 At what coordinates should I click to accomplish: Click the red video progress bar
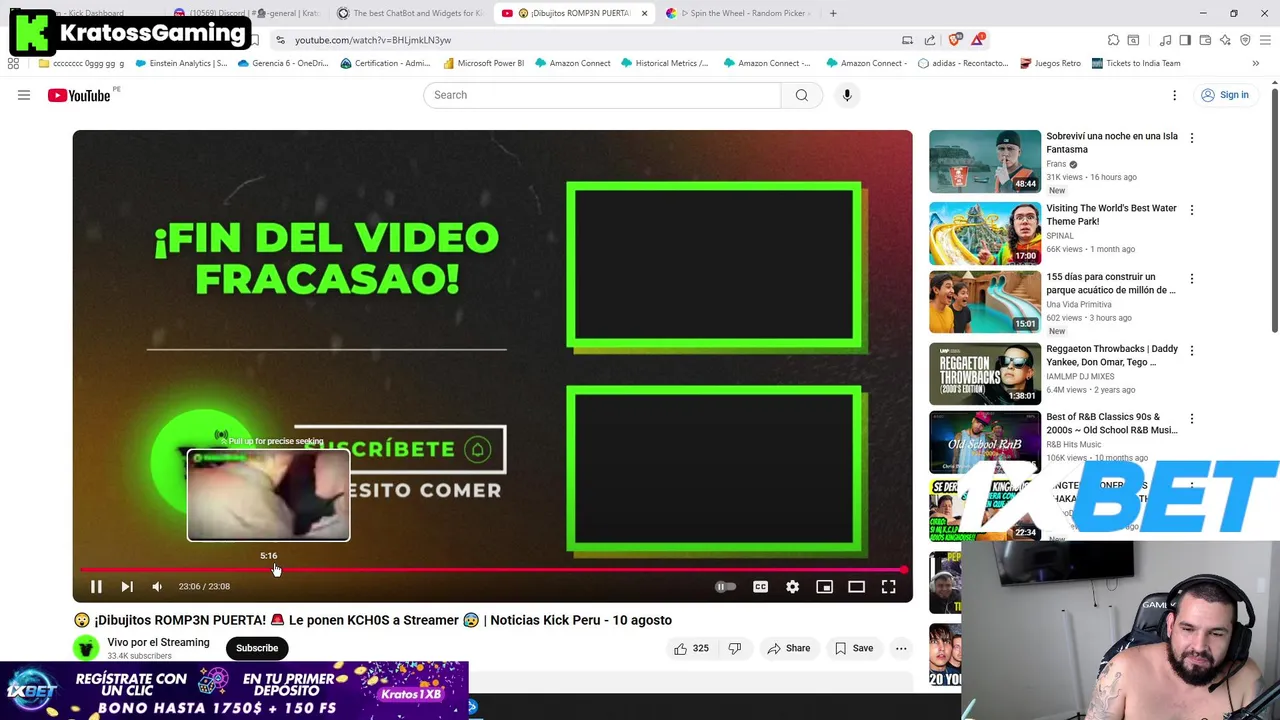[492, 570]
